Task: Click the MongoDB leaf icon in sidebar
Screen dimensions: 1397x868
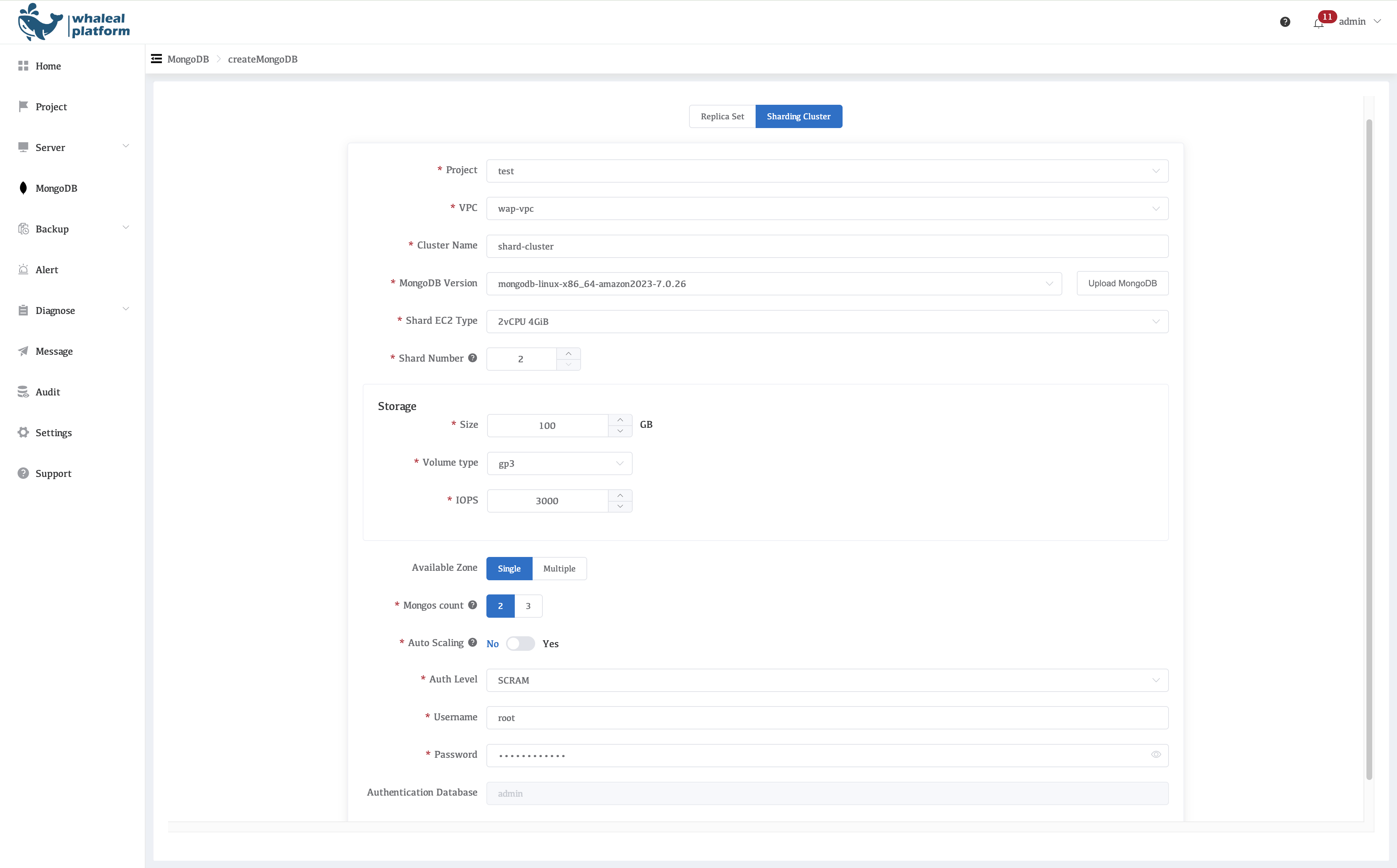Action: tap(23, 188)
